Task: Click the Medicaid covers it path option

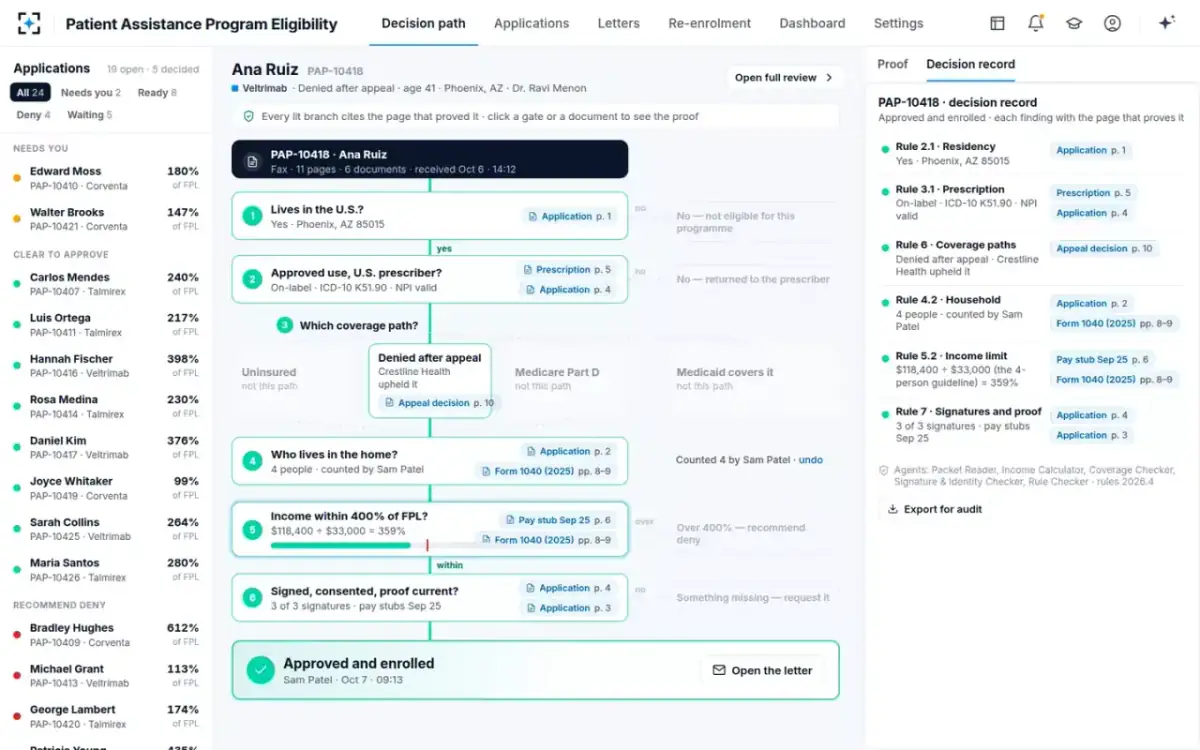Action: tap(725, 378)
